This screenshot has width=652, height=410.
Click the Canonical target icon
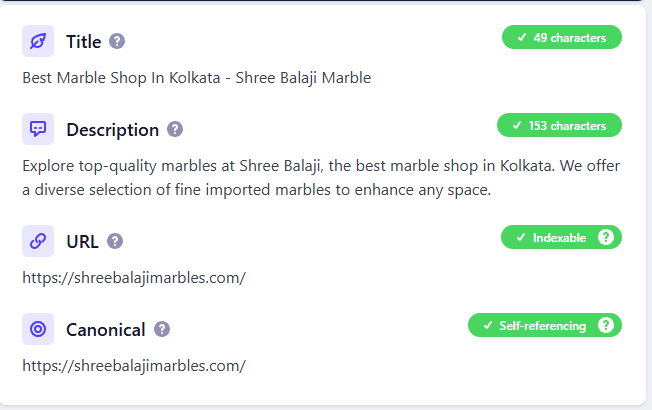(38, 329)
